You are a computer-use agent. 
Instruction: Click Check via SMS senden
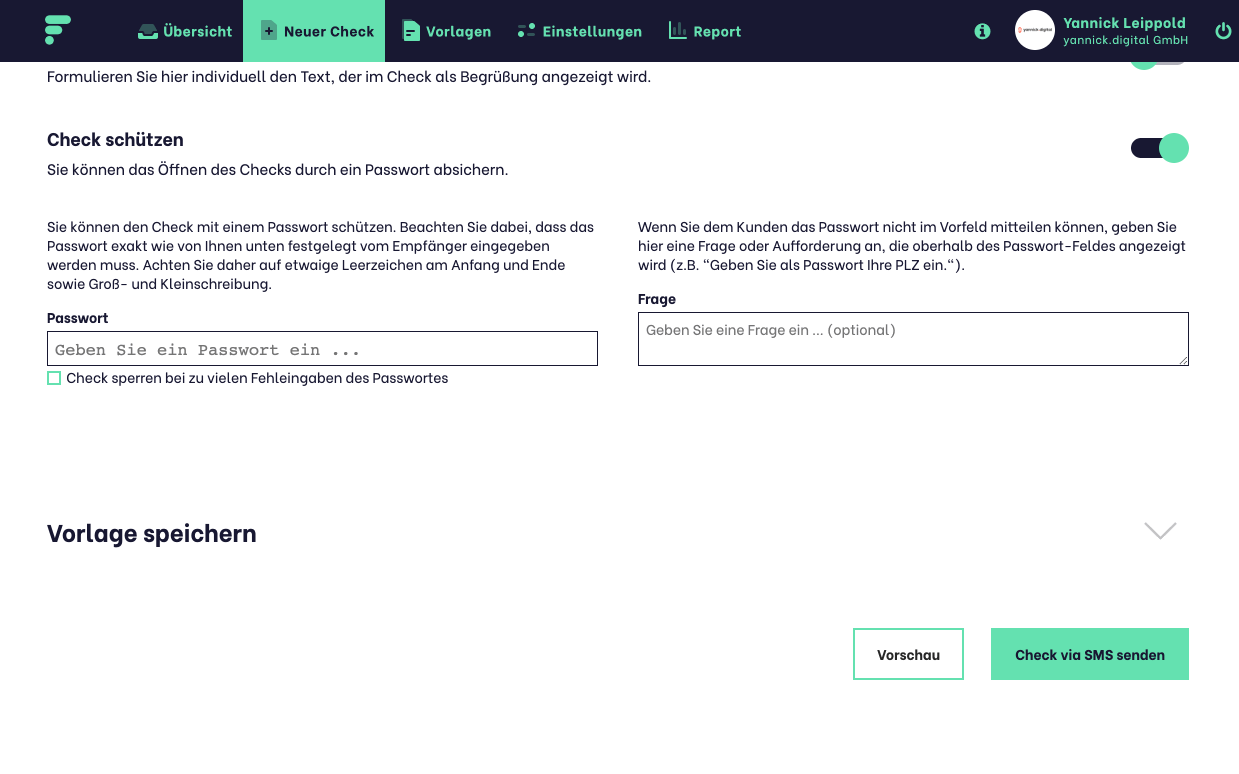[1090, 654]
